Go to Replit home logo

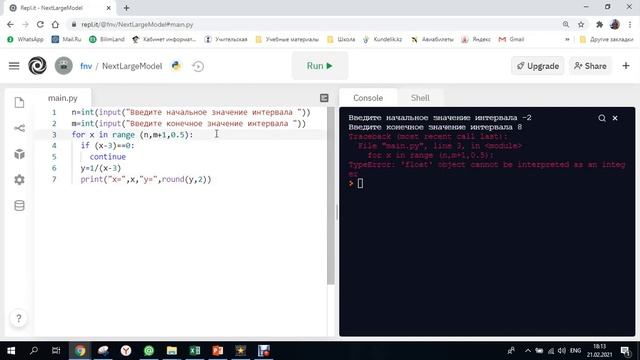pos(37,66)
